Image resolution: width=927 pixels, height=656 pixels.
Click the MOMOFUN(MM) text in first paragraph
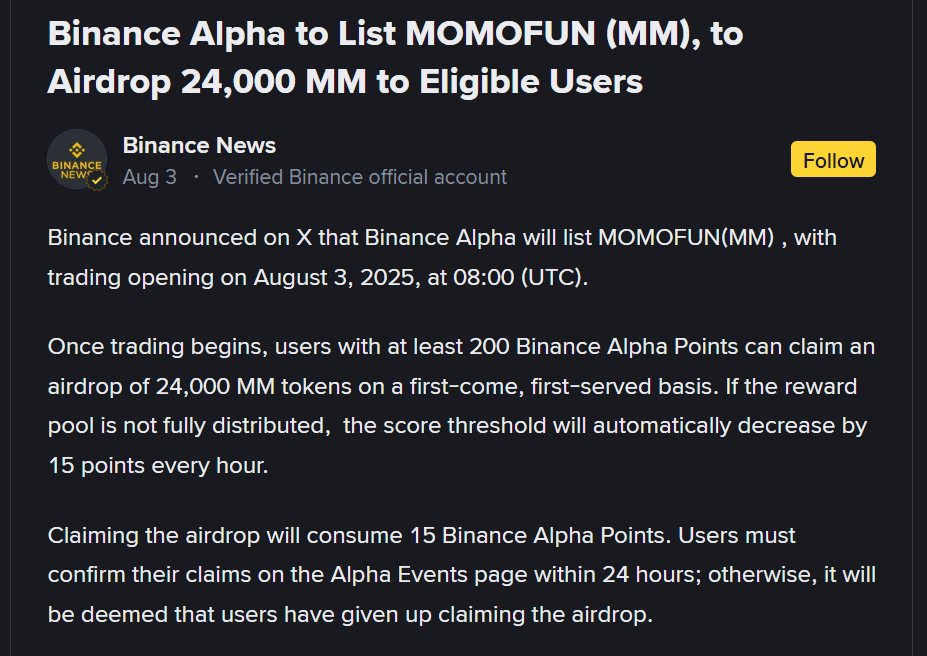coord(686,238)
